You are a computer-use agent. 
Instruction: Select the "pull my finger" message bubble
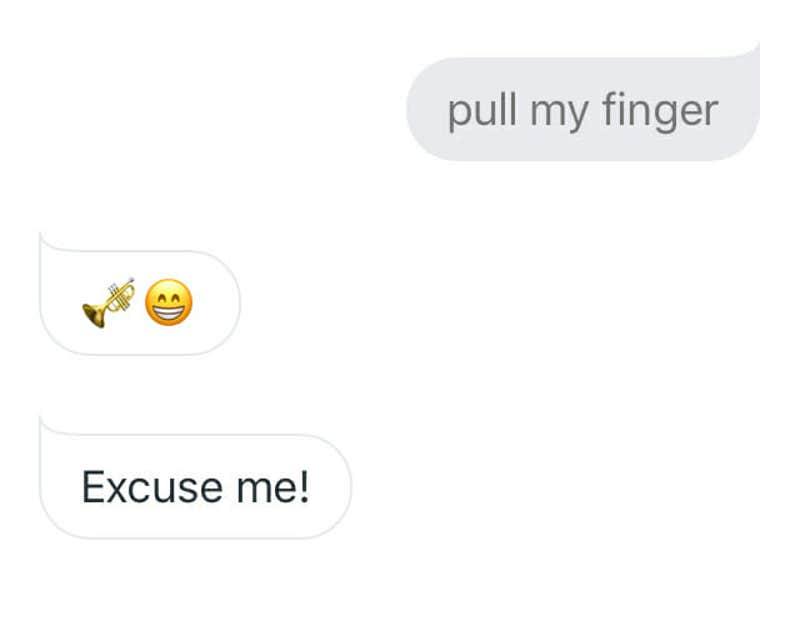pyautogui.click(x=582, y=109)
